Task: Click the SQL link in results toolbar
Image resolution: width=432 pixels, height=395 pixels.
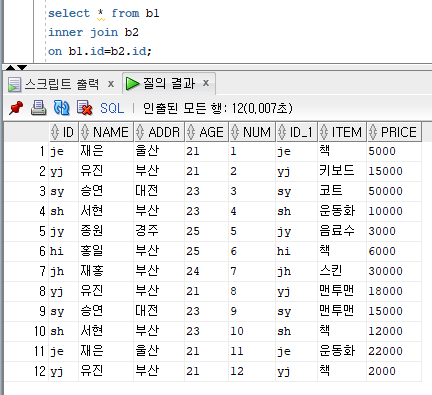Action: coord(112,108)
